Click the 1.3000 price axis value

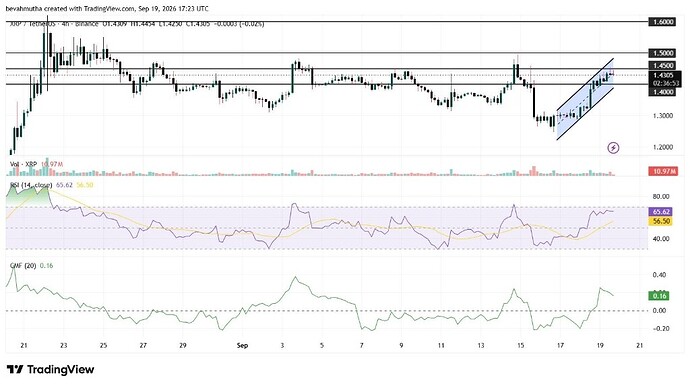pos(663,116)
